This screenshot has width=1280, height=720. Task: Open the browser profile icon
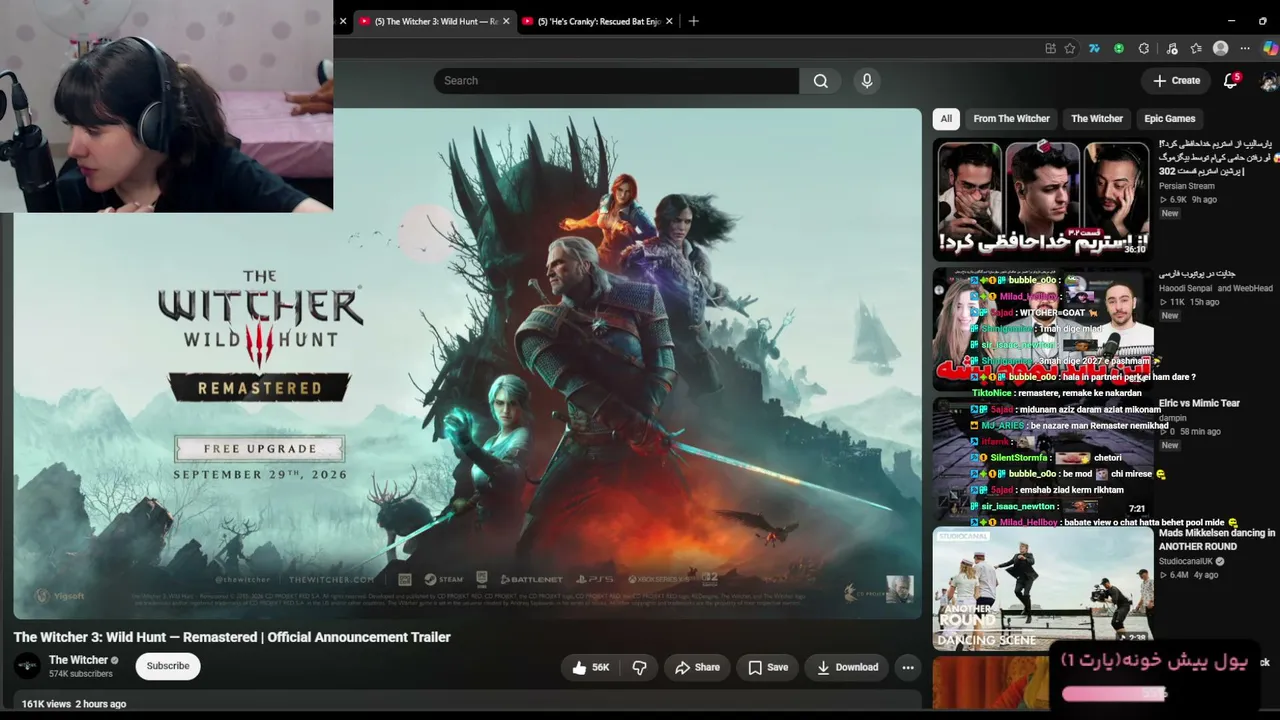[1220, 48]
